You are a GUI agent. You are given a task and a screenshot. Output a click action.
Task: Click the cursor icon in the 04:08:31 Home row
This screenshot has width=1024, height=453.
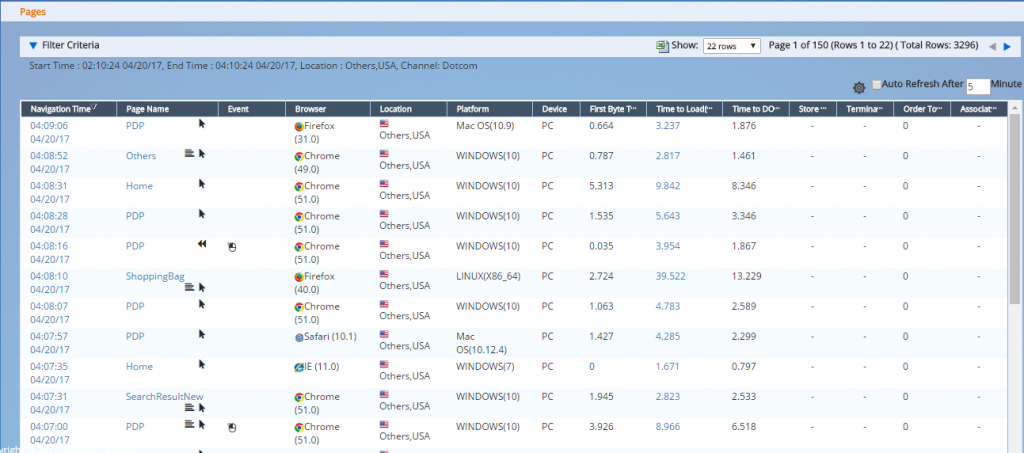tap(202, 183)
